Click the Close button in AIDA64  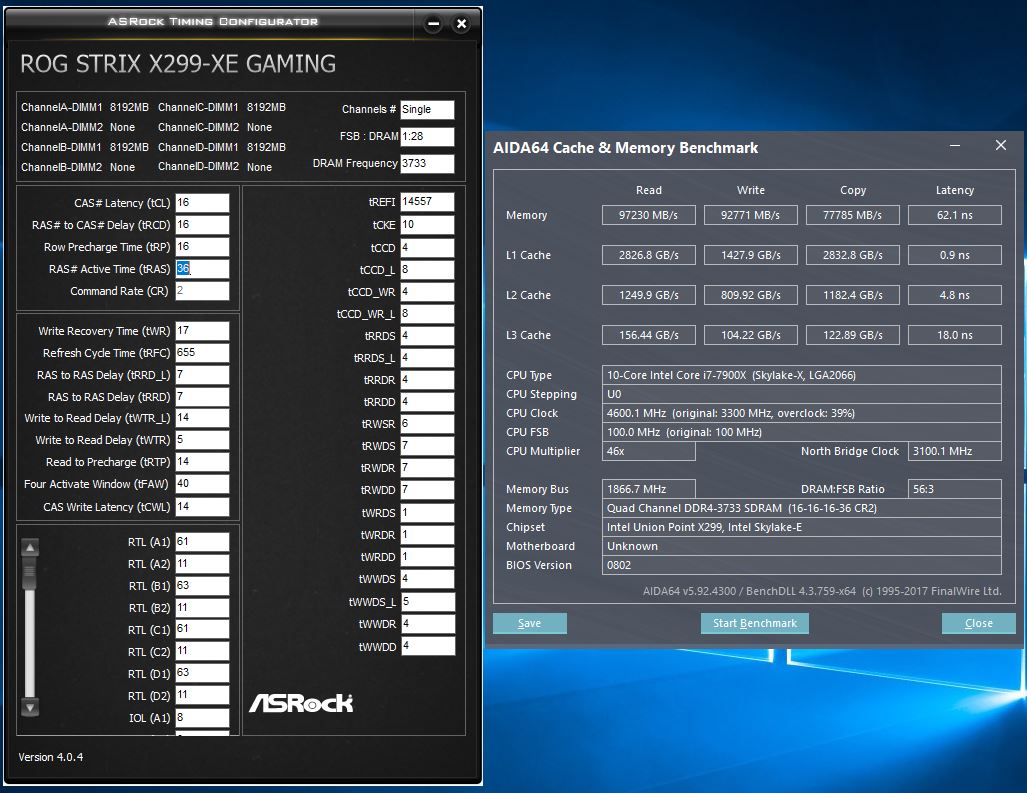[x=979, y=623]
